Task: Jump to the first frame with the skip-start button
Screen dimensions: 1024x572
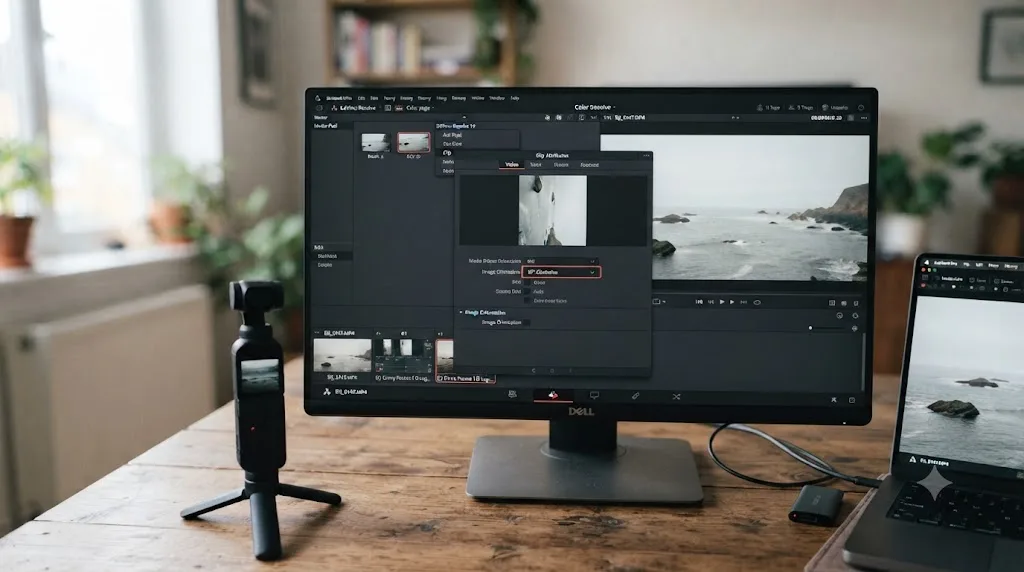Action: pos(699,302)
